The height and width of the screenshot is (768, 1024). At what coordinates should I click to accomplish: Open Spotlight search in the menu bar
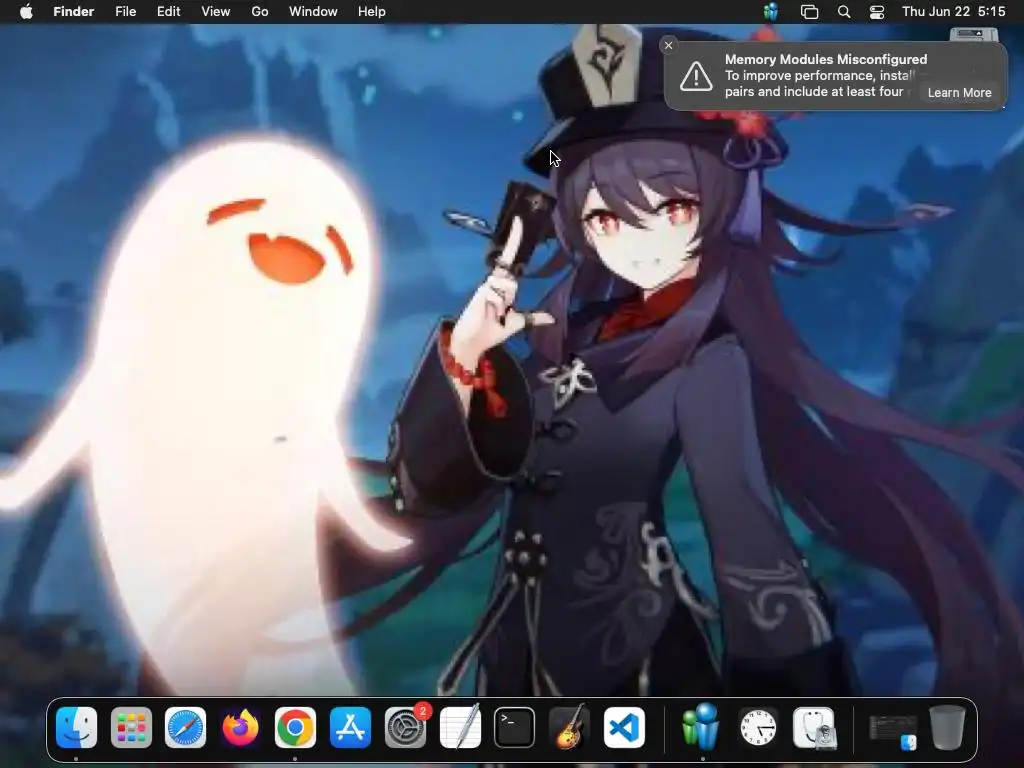[x=844, y=12]
